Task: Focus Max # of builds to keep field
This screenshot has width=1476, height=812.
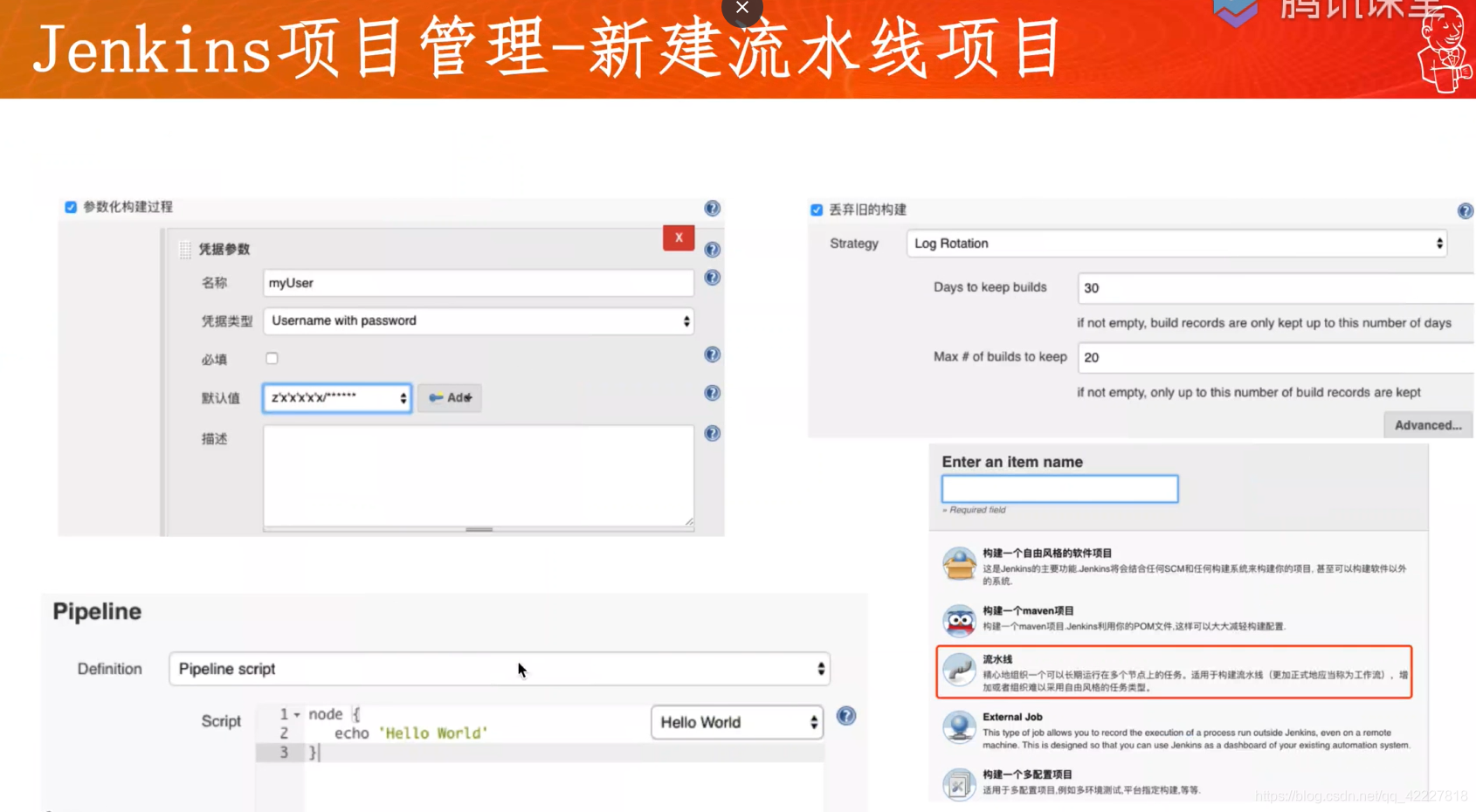Action: [1276, 358]
